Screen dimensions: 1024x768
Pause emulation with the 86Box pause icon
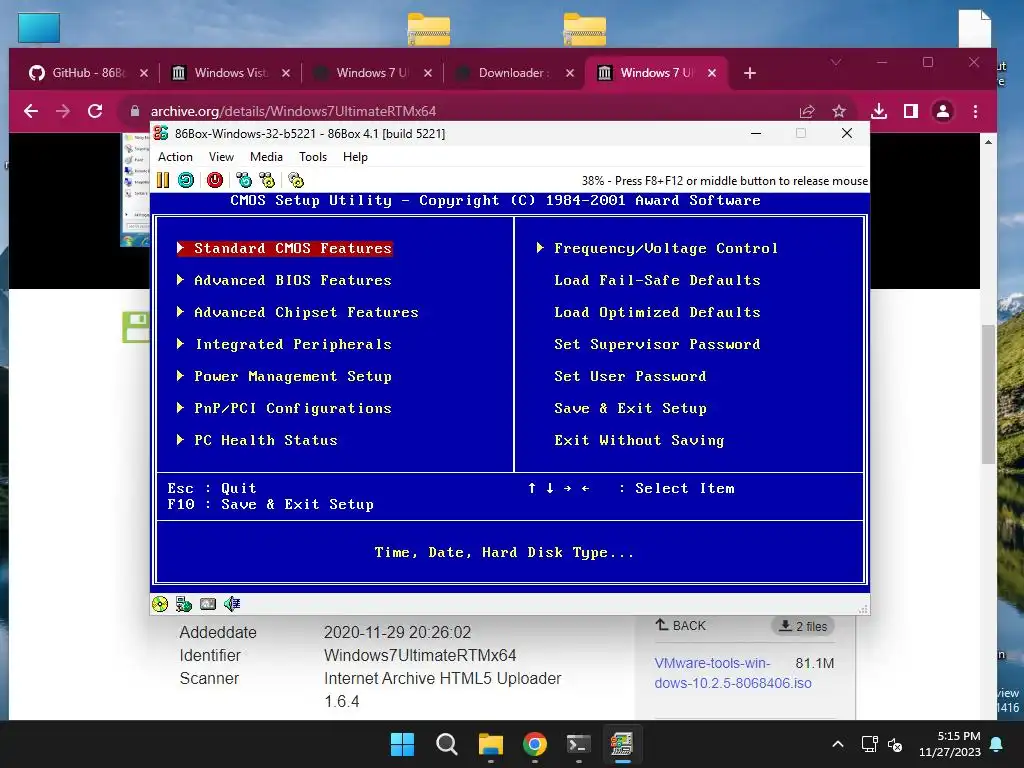[163, 180]
